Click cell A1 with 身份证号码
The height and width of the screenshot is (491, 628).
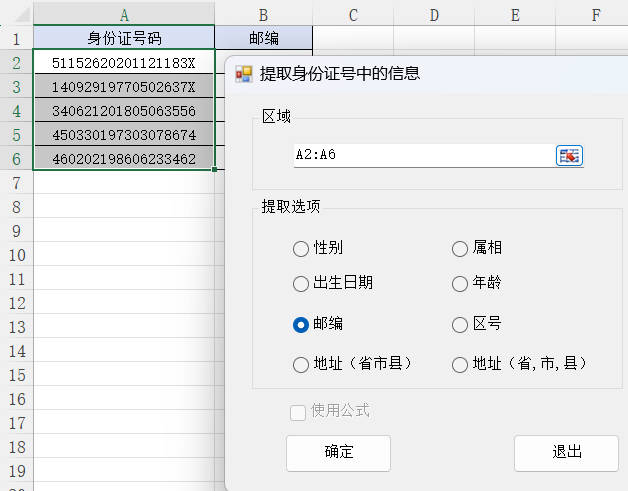[x=124, y=38]
